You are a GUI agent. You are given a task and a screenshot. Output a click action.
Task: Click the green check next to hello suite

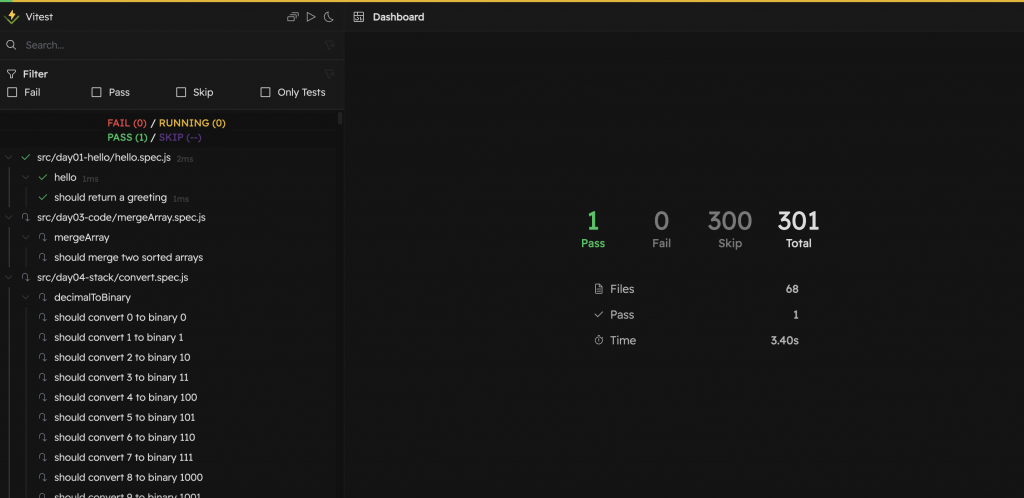pyautogui.click(x=42, y=178)
